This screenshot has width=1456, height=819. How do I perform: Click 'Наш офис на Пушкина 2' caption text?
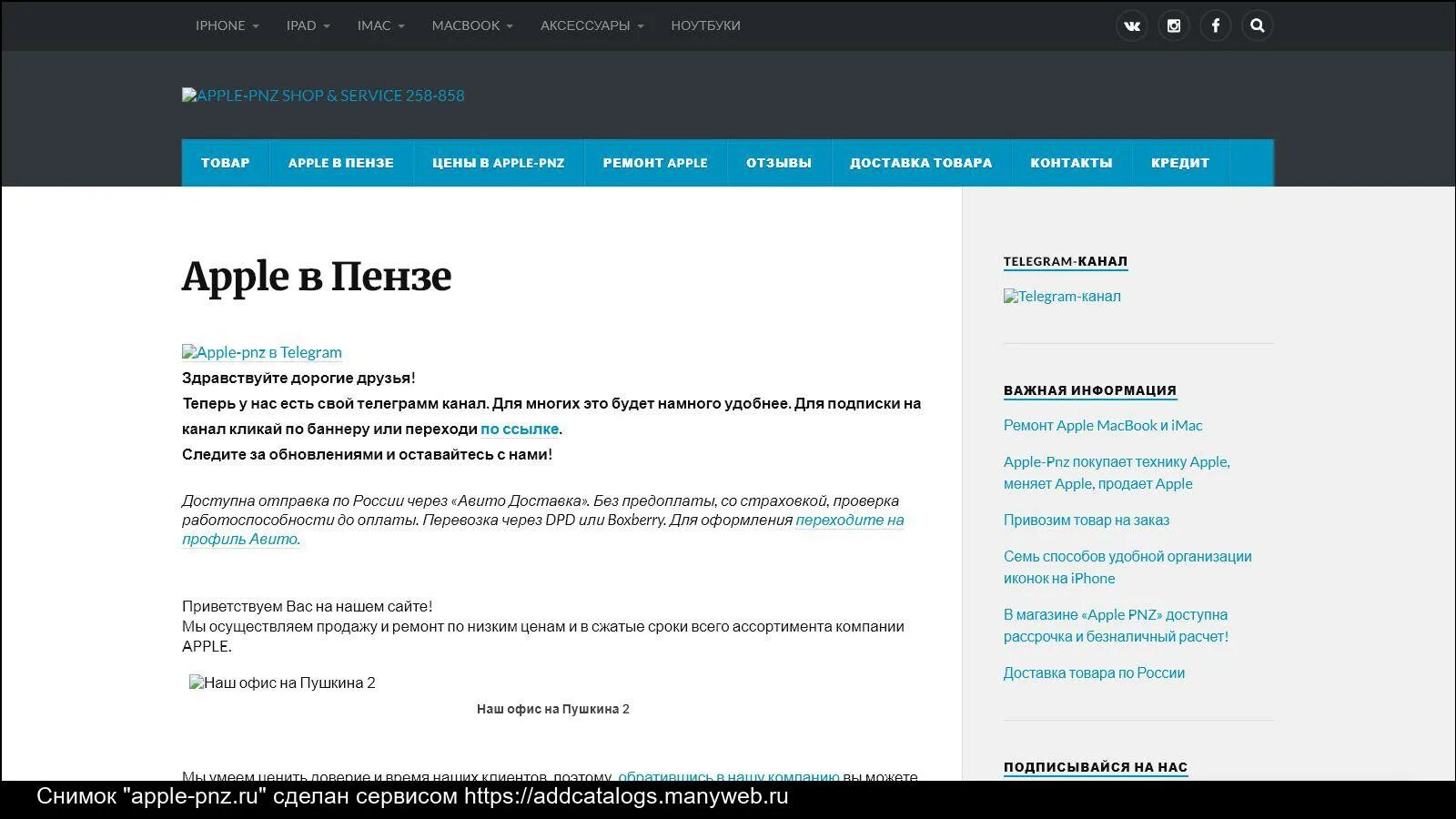(x=553, y=709)
